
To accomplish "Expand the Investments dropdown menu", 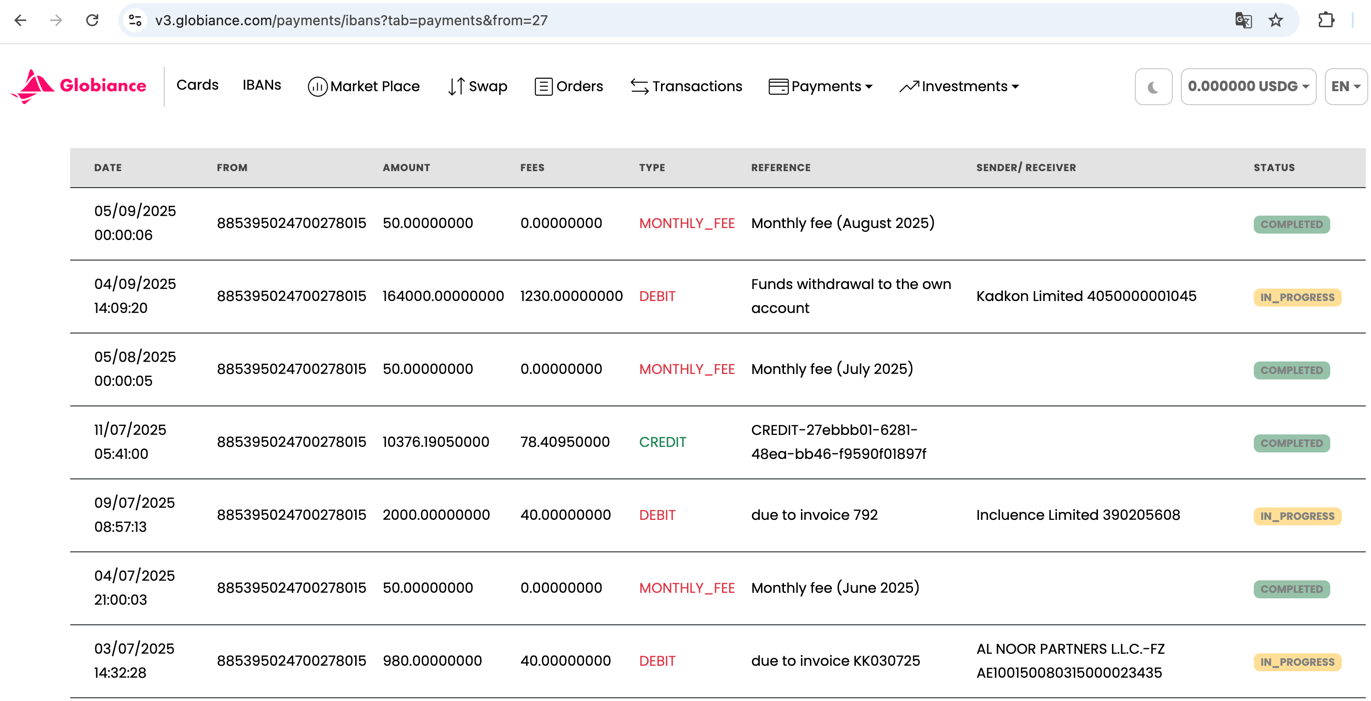I will [x=959, y=87].
